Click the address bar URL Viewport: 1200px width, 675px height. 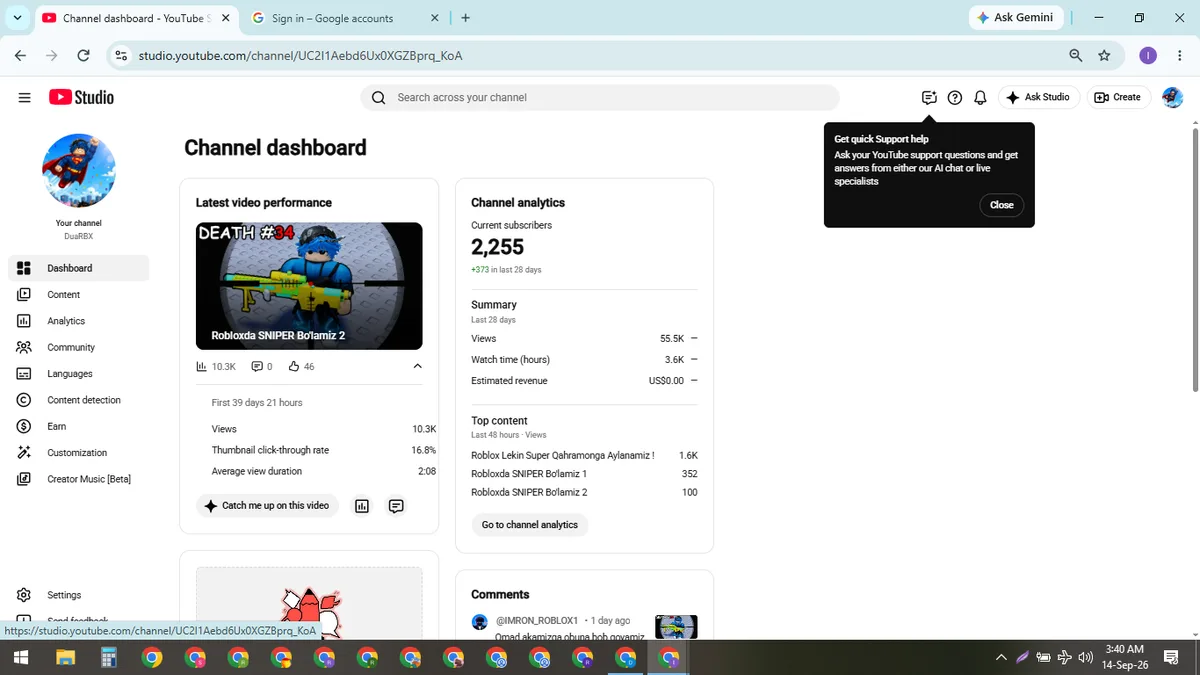(300, 56)
